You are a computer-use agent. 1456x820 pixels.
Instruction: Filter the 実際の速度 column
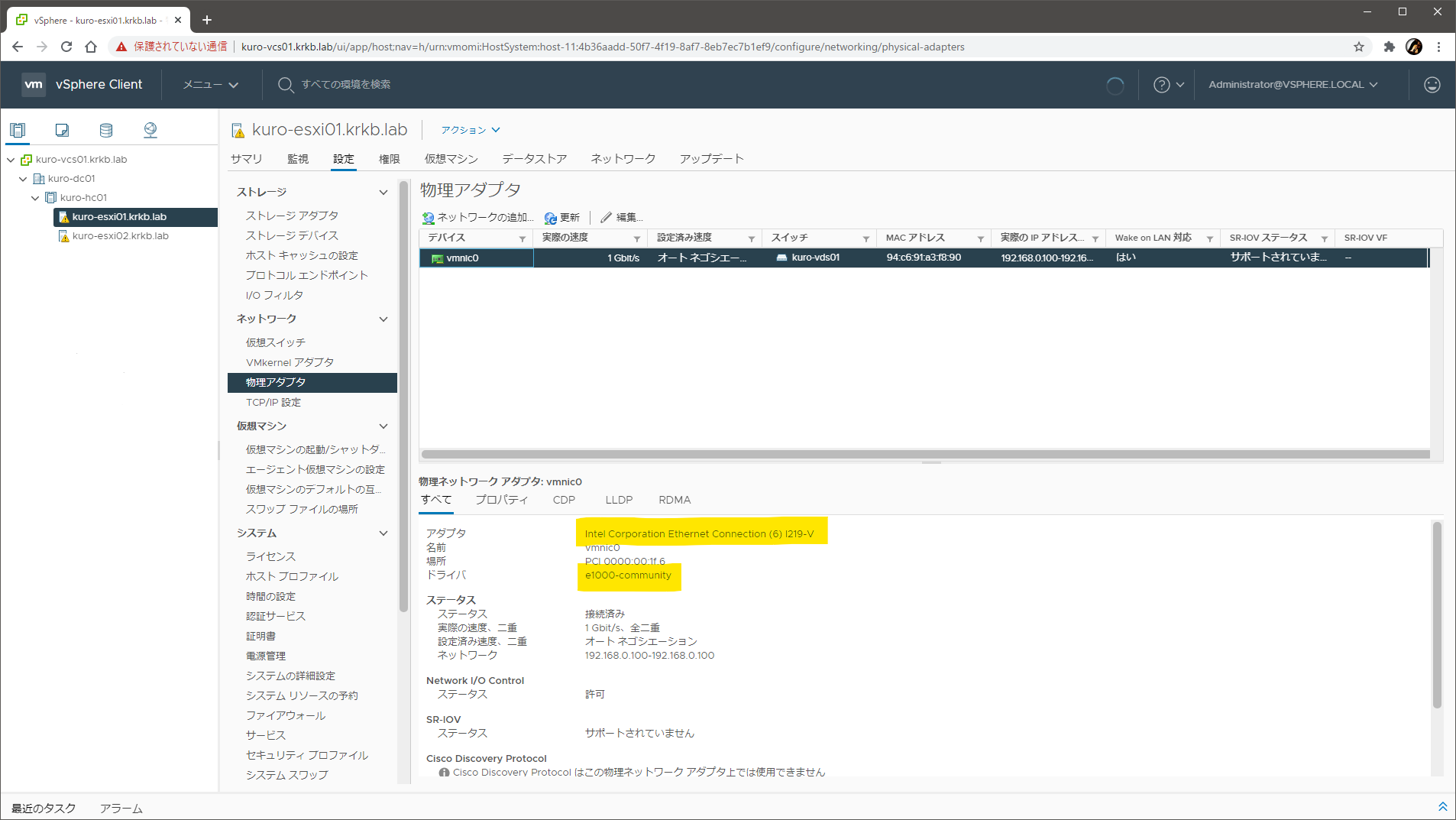coord(637,239)
